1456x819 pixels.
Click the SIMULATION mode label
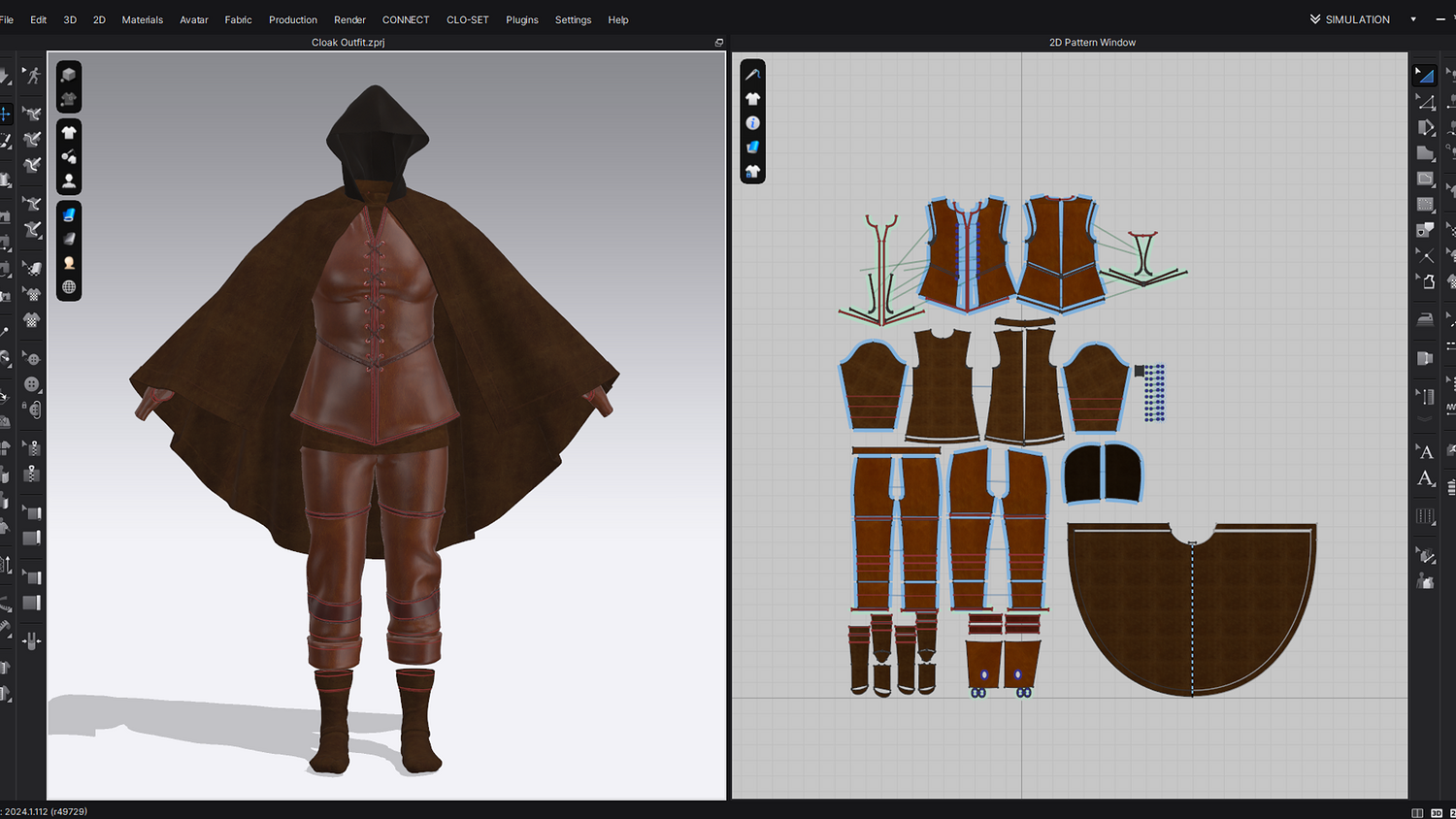coord(1358,19)
